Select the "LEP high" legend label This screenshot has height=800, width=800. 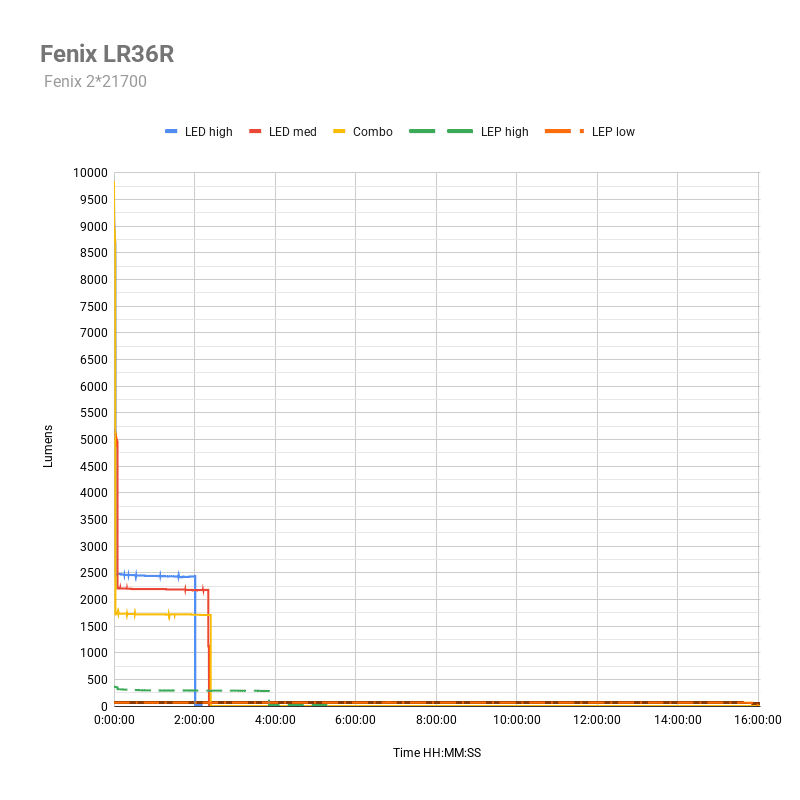[504, 132]
